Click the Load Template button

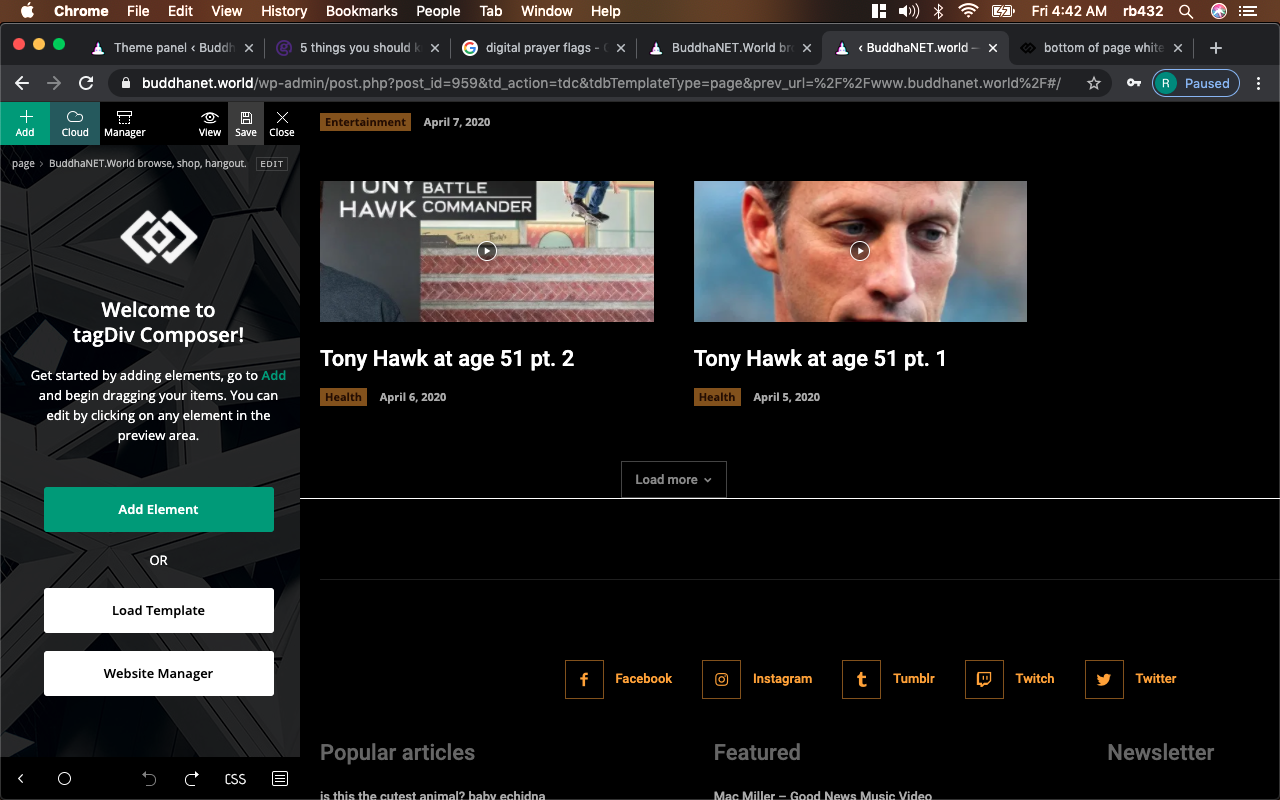159,610
